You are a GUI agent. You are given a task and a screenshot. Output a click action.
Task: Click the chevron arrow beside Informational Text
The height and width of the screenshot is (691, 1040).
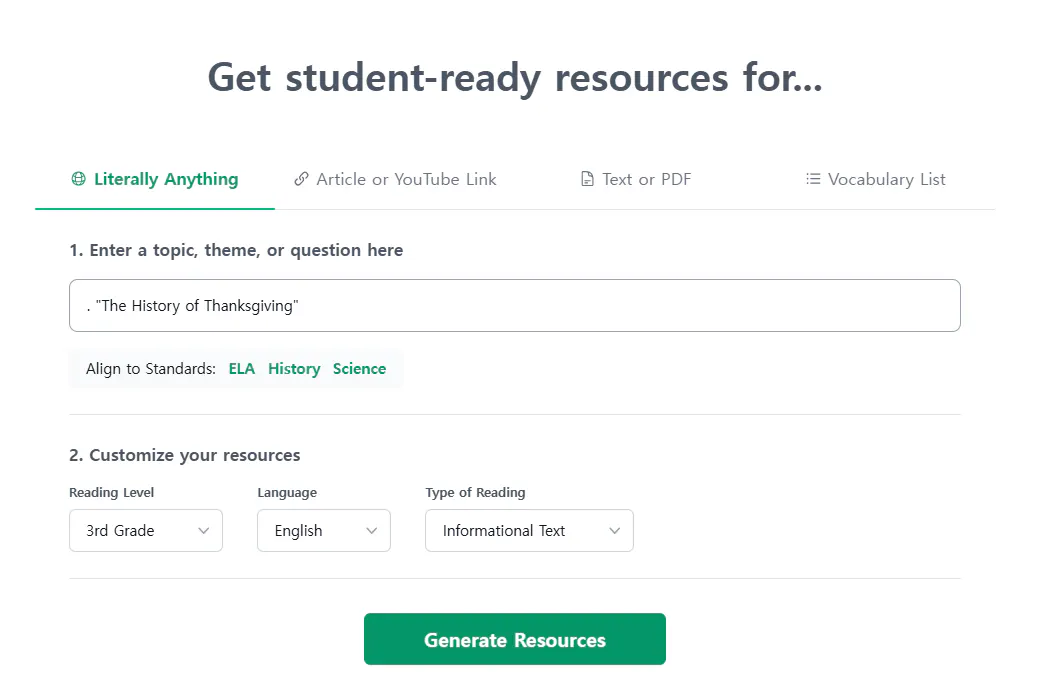(615, 531)
